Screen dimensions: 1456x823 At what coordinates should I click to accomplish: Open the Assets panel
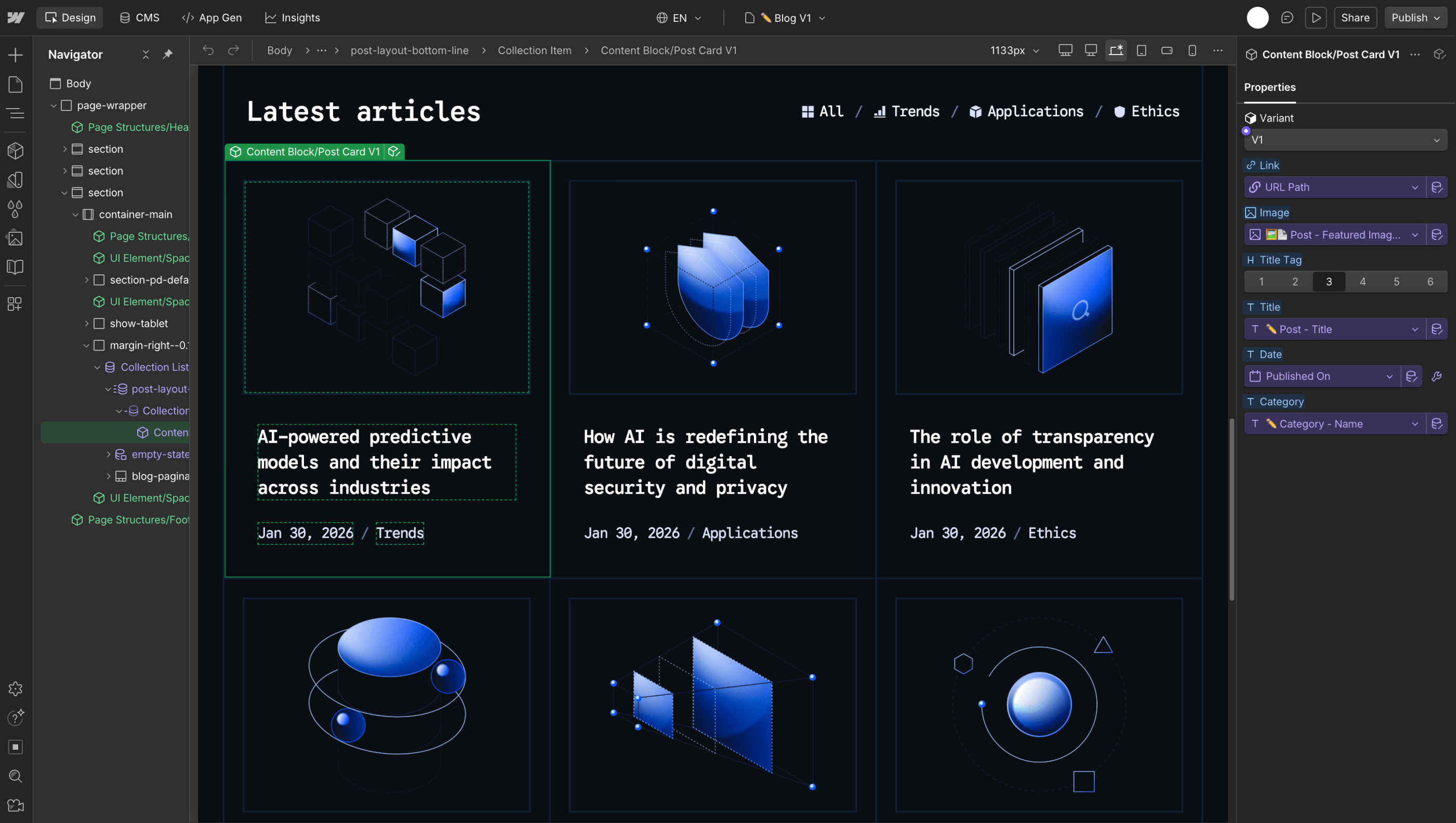coord(15,238)
